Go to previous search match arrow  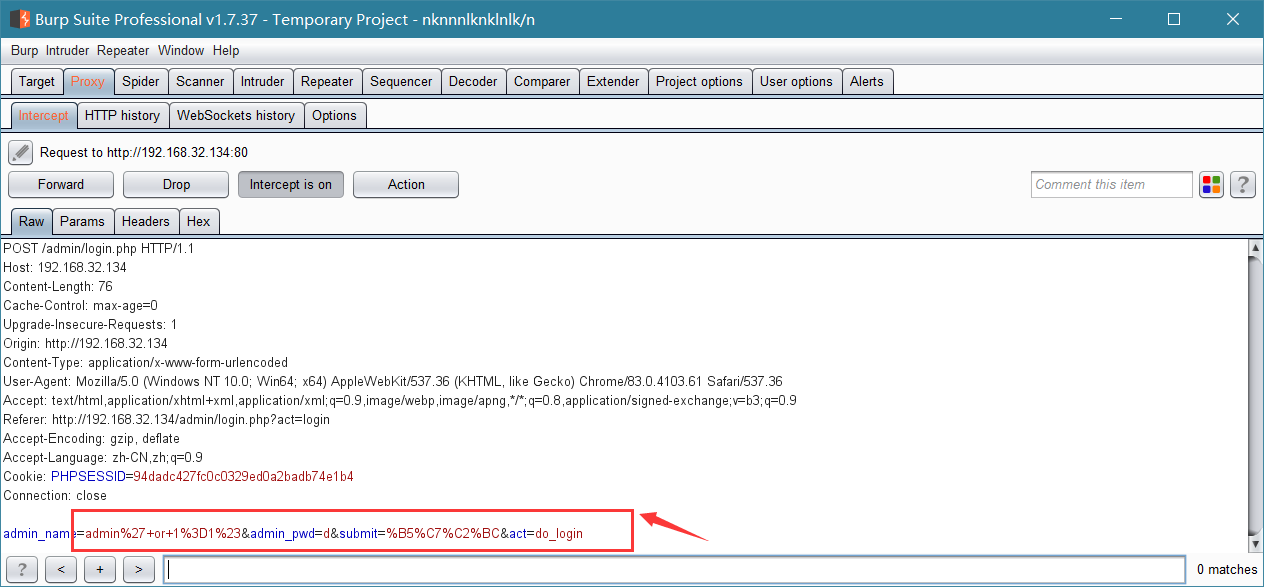tap(61, 570)
